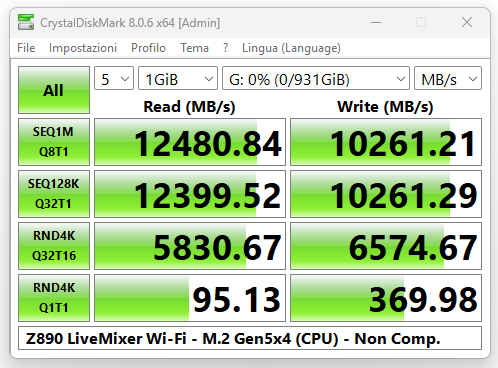This screenshot has width=498, height=368.
Task: Open the File menu
Action: coord(26,48)
